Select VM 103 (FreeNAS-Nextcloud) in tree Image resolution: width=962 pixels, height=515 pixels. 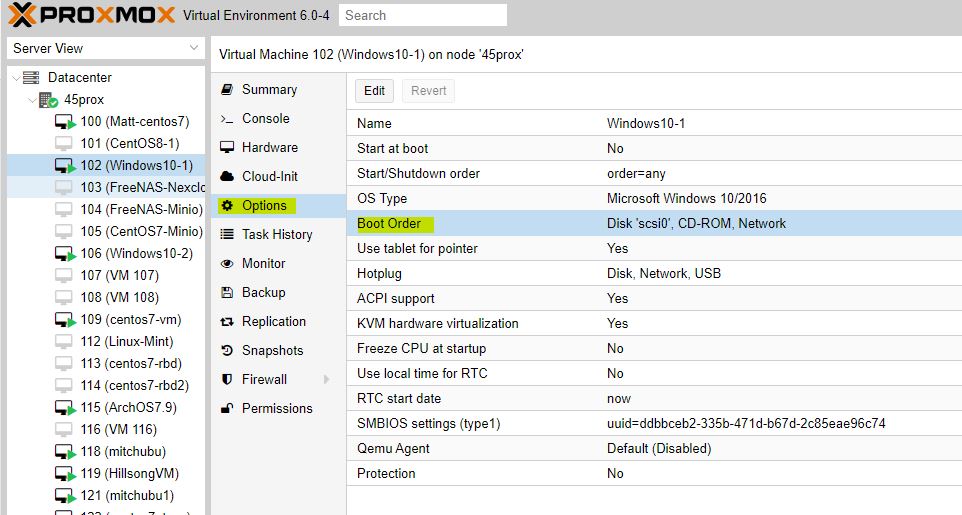106,187
